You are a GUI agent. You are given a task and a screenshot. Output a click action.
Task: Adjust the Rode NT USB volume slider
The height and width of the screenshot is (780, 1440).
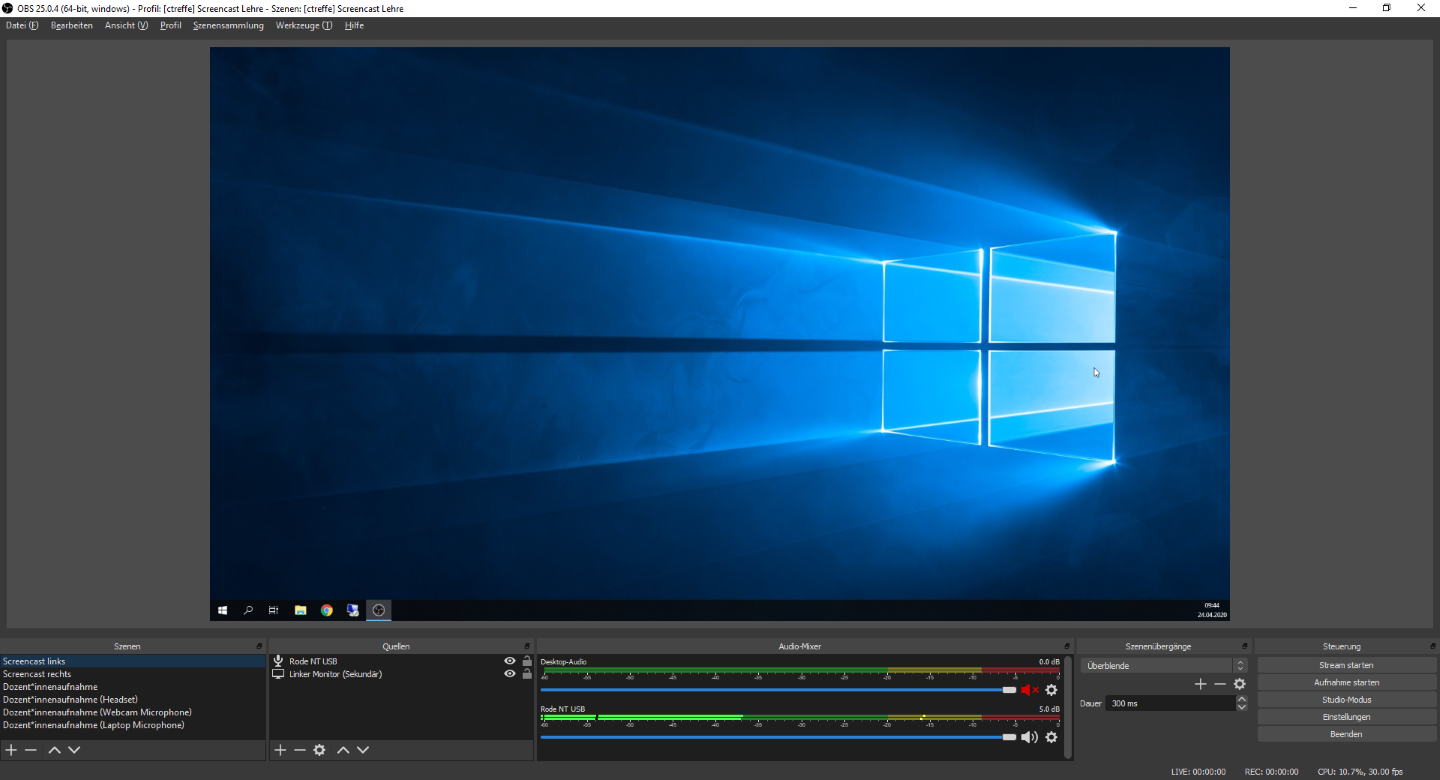point(778,737)
